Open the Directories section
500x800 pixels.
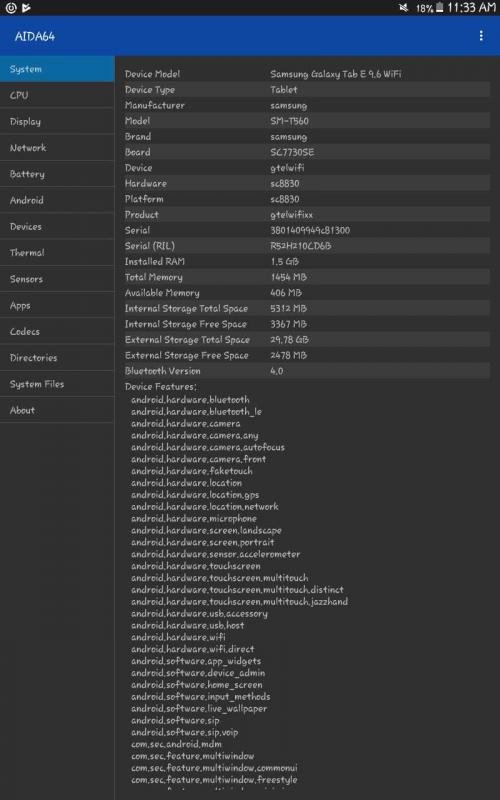tap(57, 358)
